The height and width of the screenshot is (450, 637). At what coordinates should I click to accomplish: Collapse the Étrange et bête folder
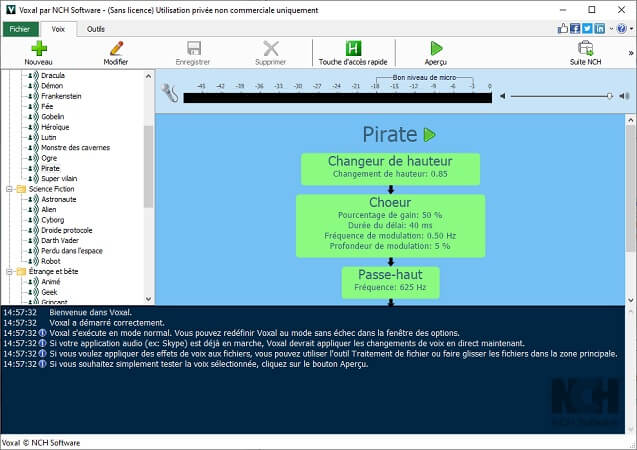pos(9,271)
